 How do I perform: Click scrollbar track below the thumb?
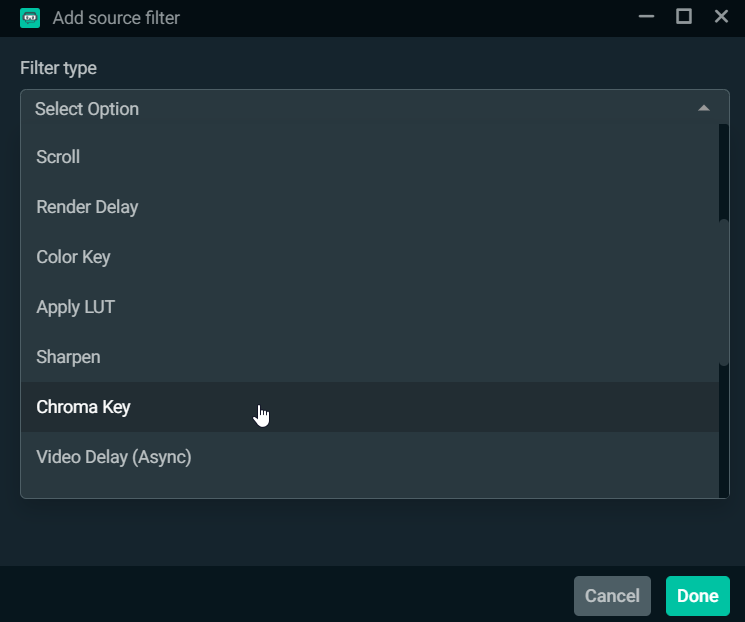pos(724,431)
